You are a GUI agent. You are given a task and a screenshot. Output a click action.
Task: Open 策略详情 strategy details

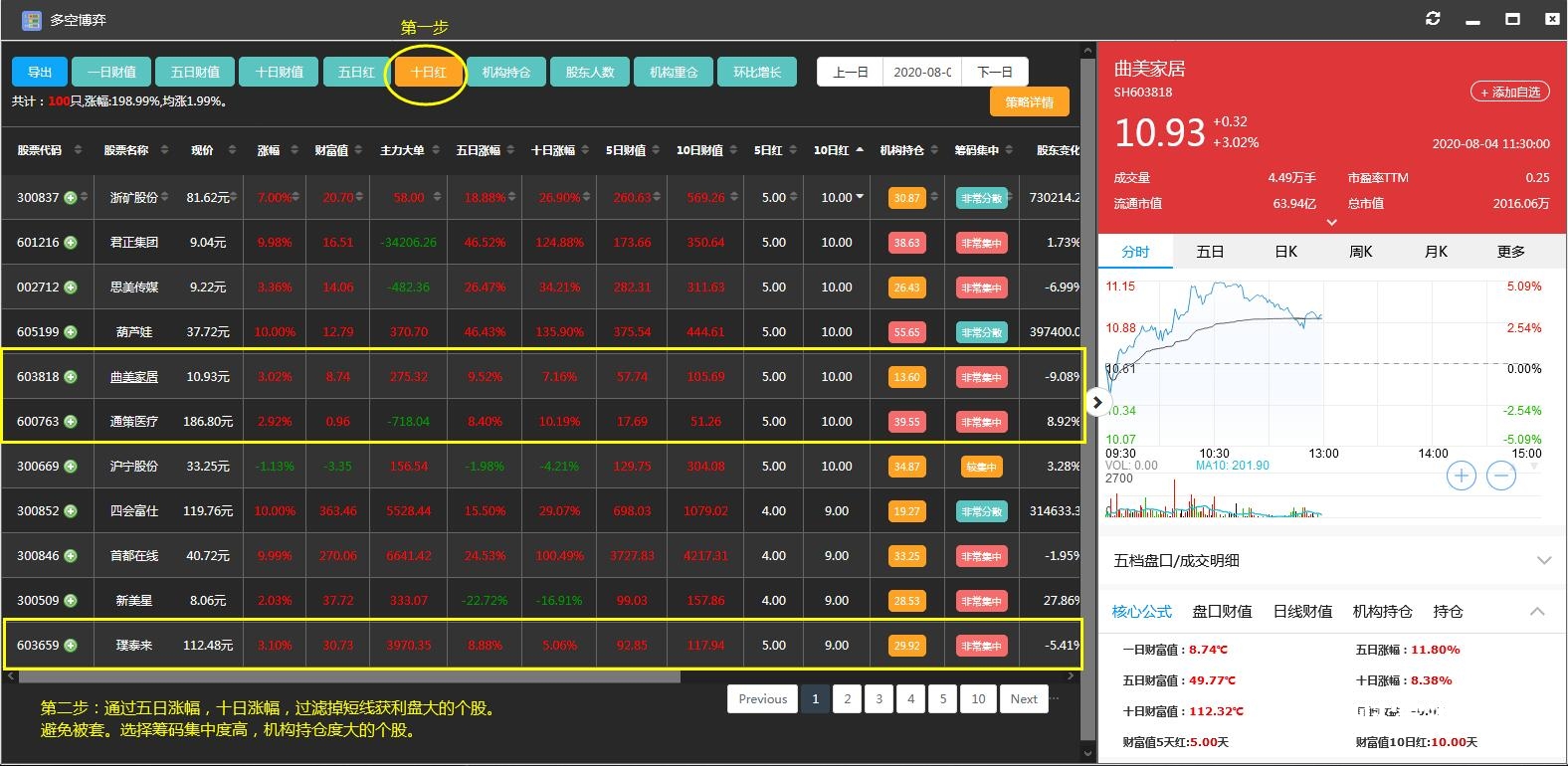pos(1029,101)
